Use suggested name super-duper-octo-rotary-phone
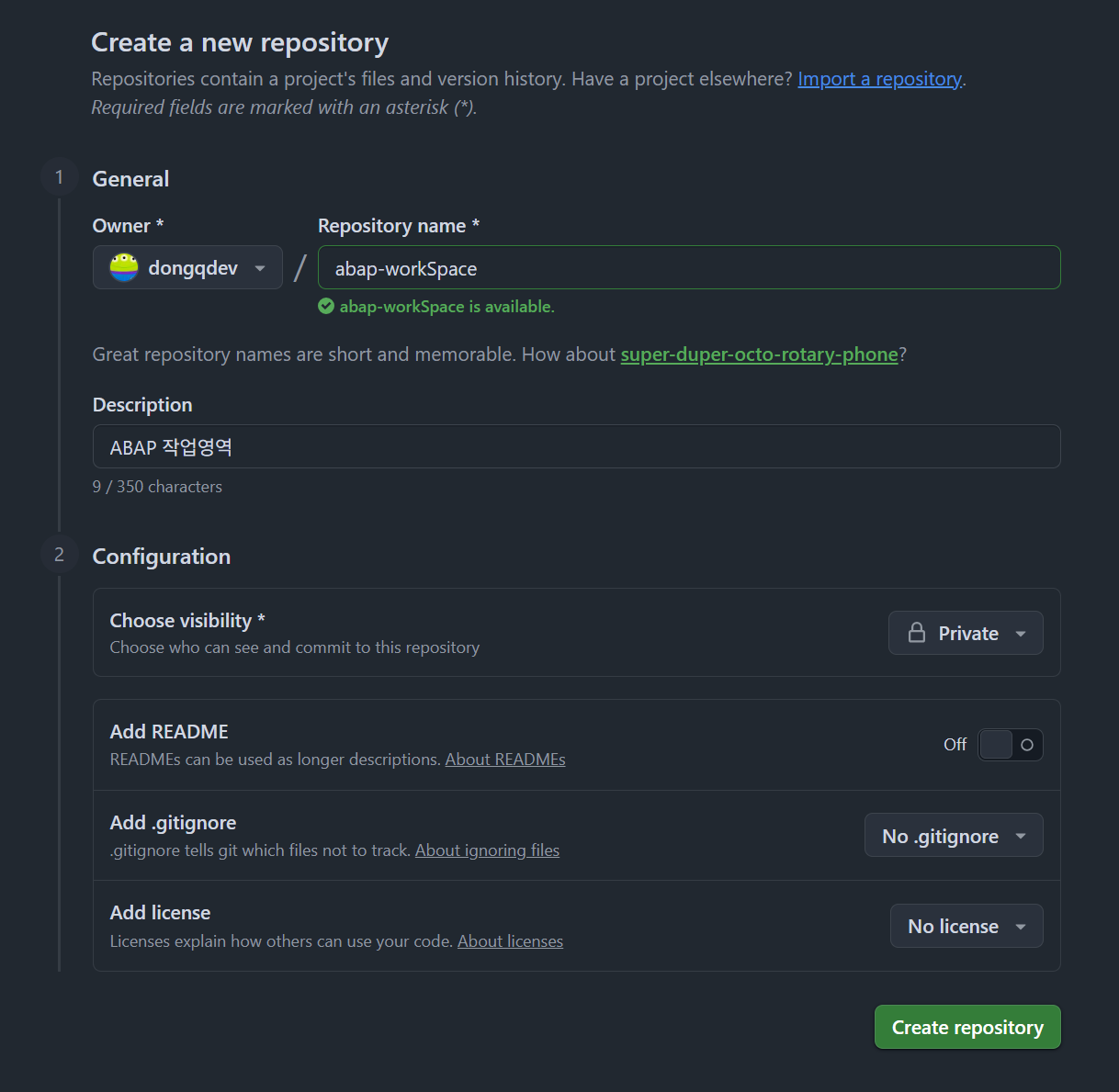 pos(759,355)
